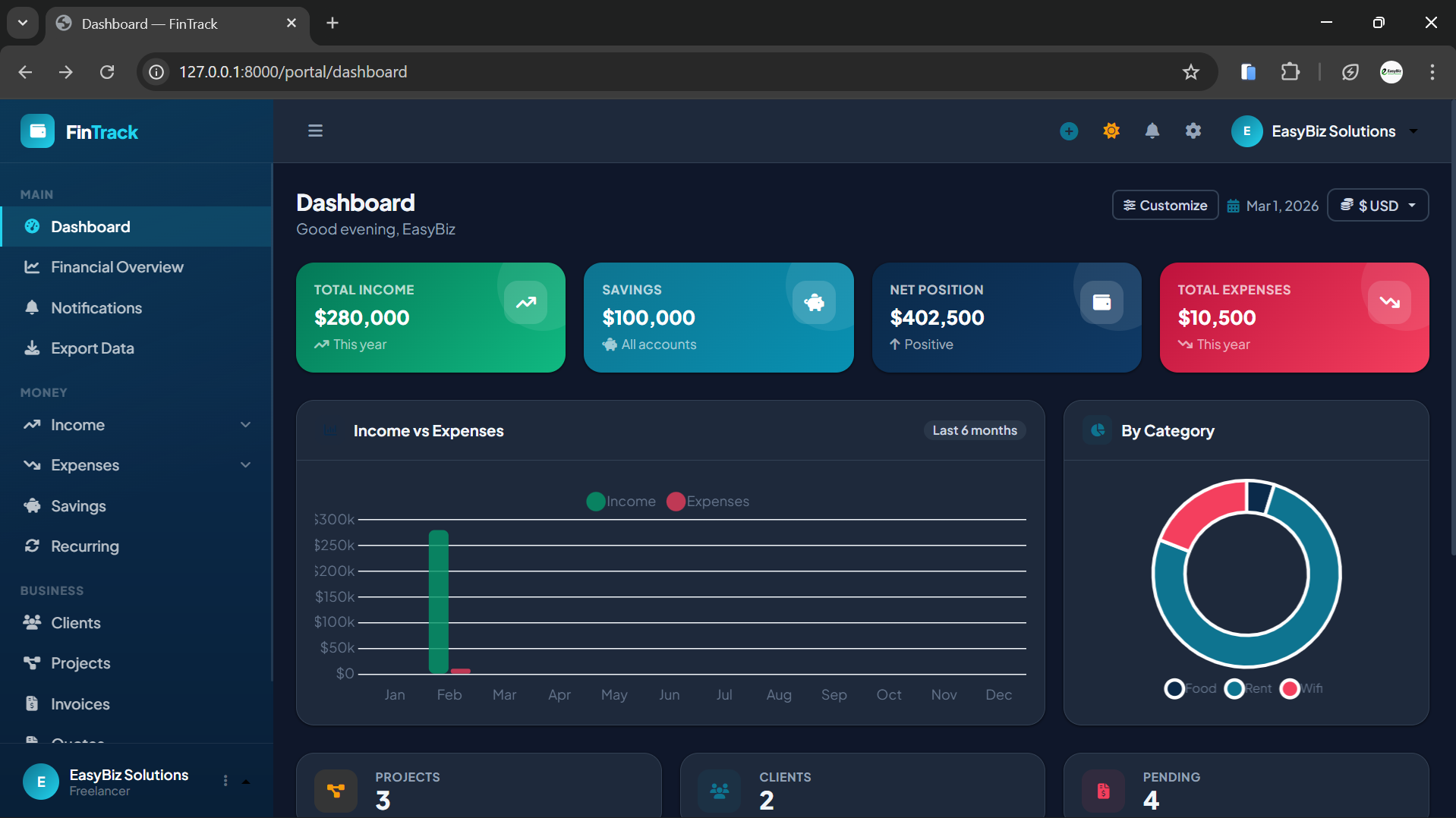Click the February income bar in the chart
Viewport: 1456px width, 818px height.
pyautogui.click(x=438, y=599)
